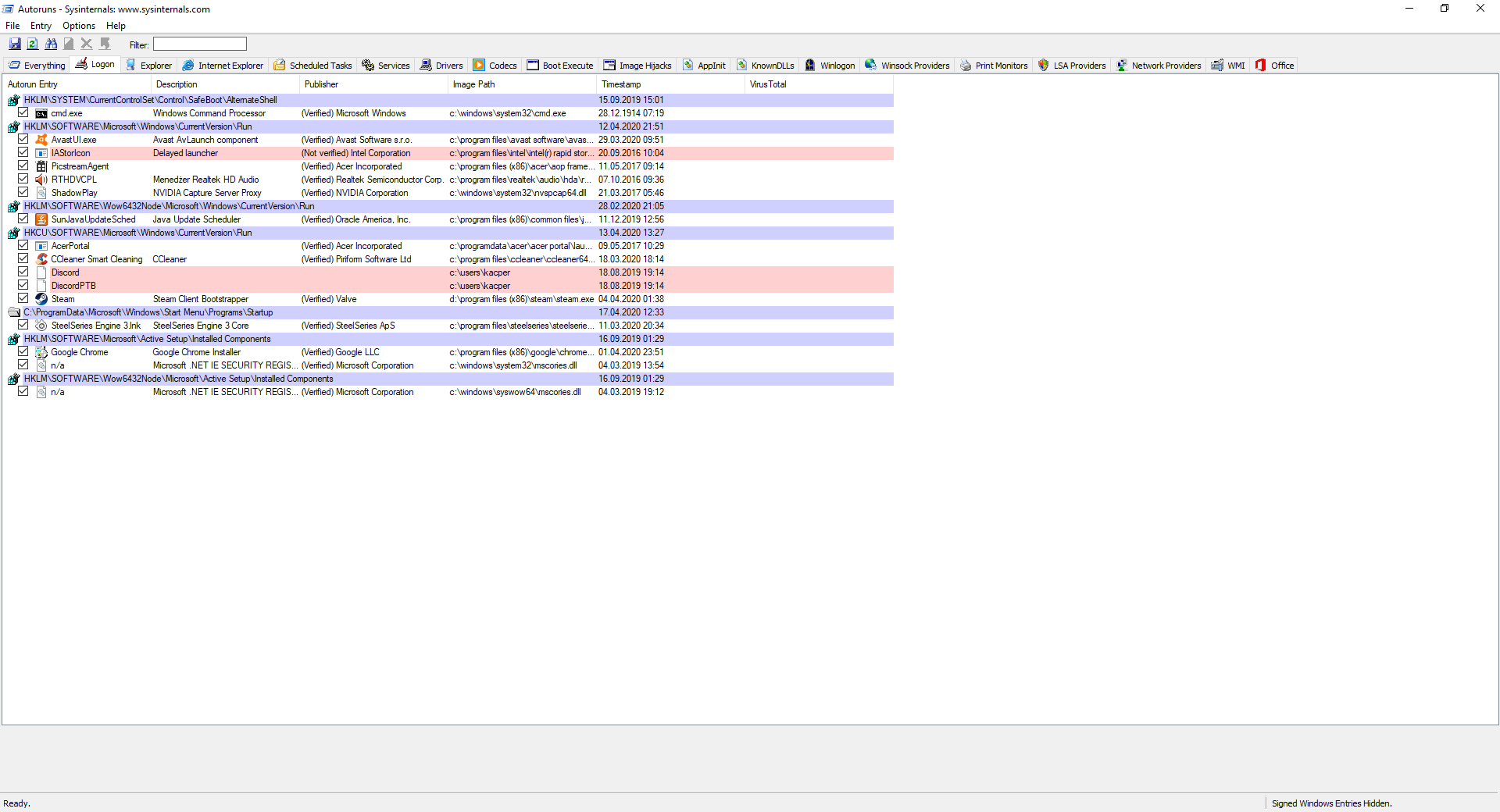Uncheck the Discord startup checkbox
Image resolution: width=1500 pixels, height=812 pixels.
point(23,272)
